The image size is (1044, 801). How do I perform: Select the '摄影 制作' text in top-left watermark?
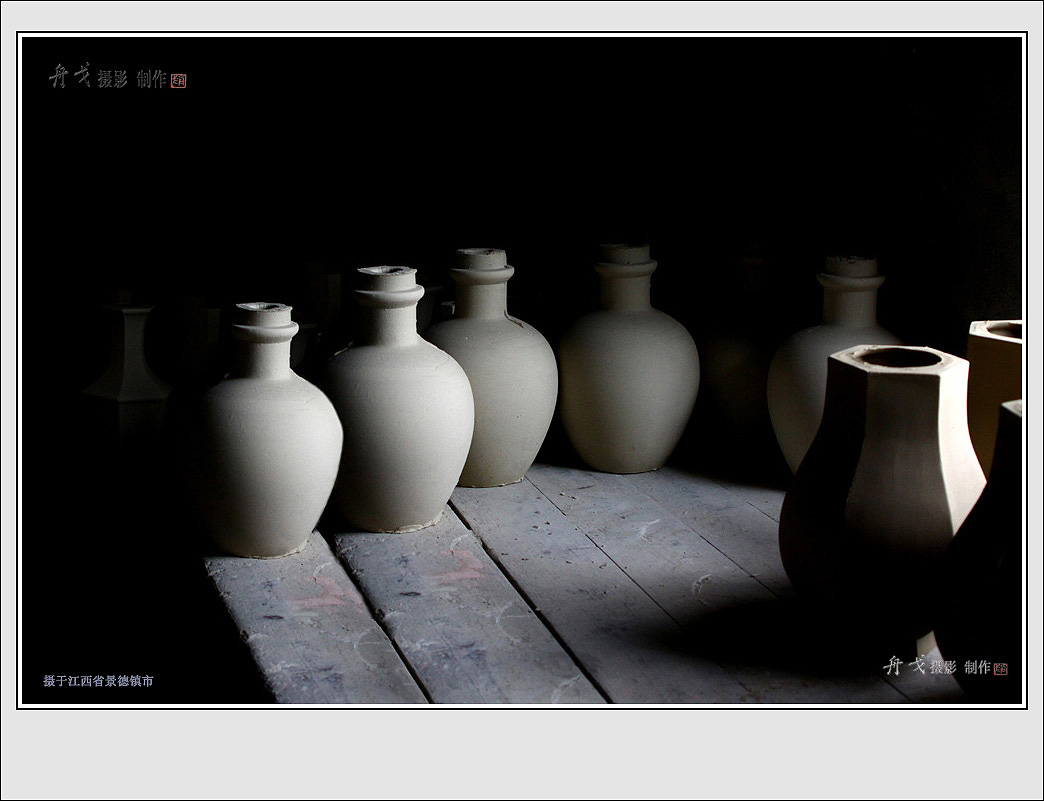tap(132, 80)
